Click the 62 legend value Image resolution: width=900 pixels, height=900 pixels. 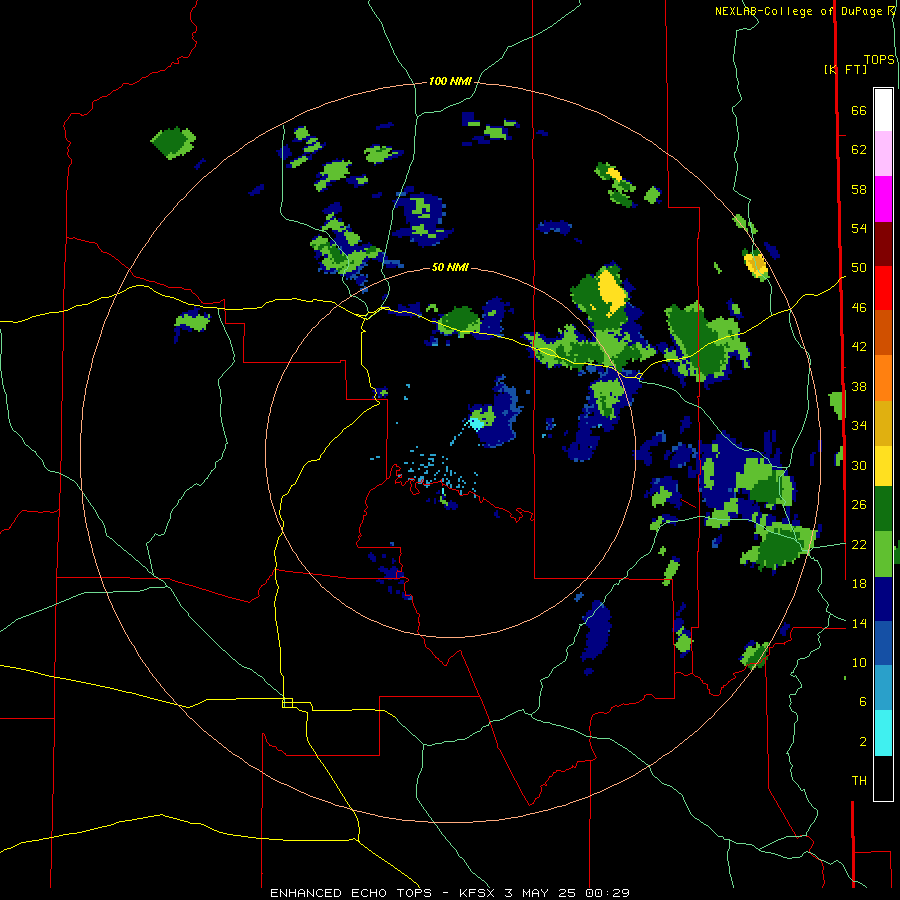tap(859, 150)
